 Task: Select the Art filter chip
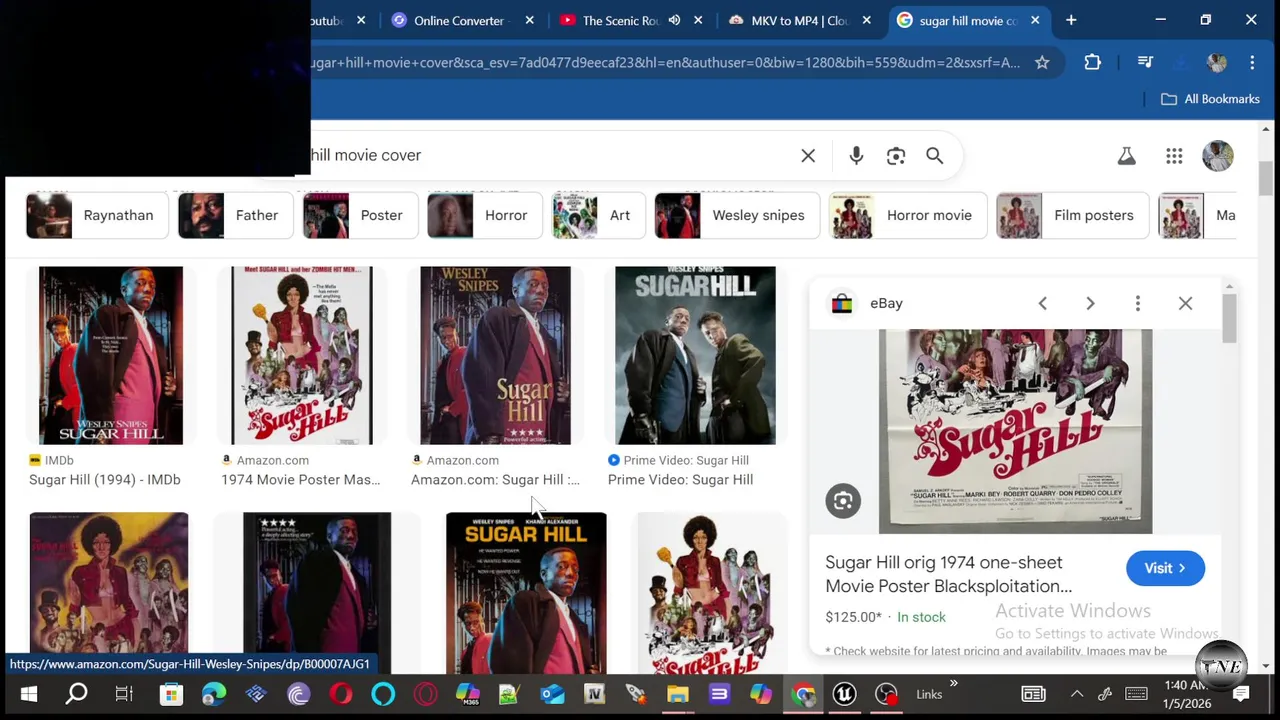pyautogui.click(x=598, y=215)
